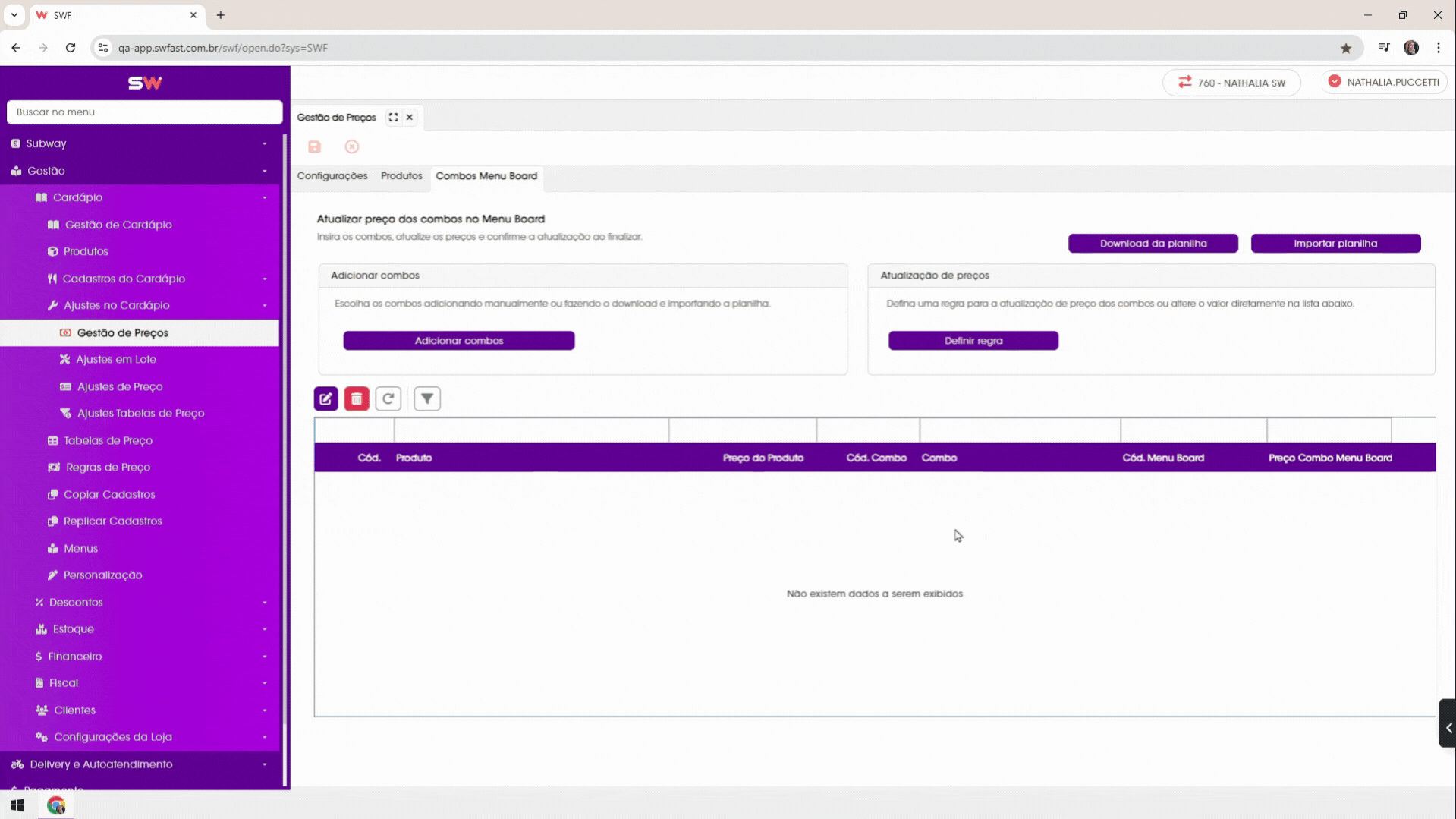This screenshot has width=1456, height=819.
Task: Open the Windows Start menu
Action: point(17,805)
